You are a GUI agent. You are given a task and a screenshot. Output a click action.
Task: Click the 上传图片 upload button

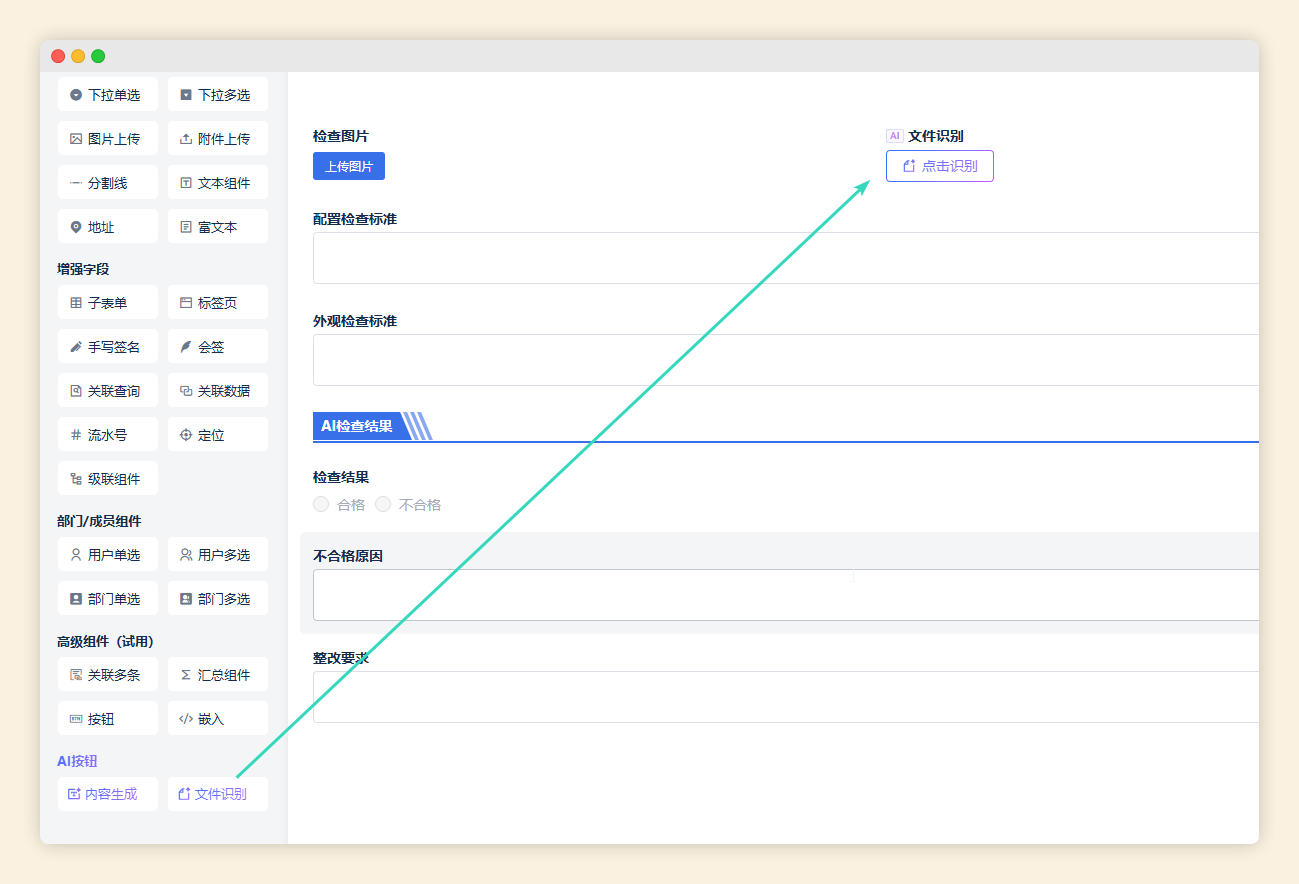[x=349, y=166]
